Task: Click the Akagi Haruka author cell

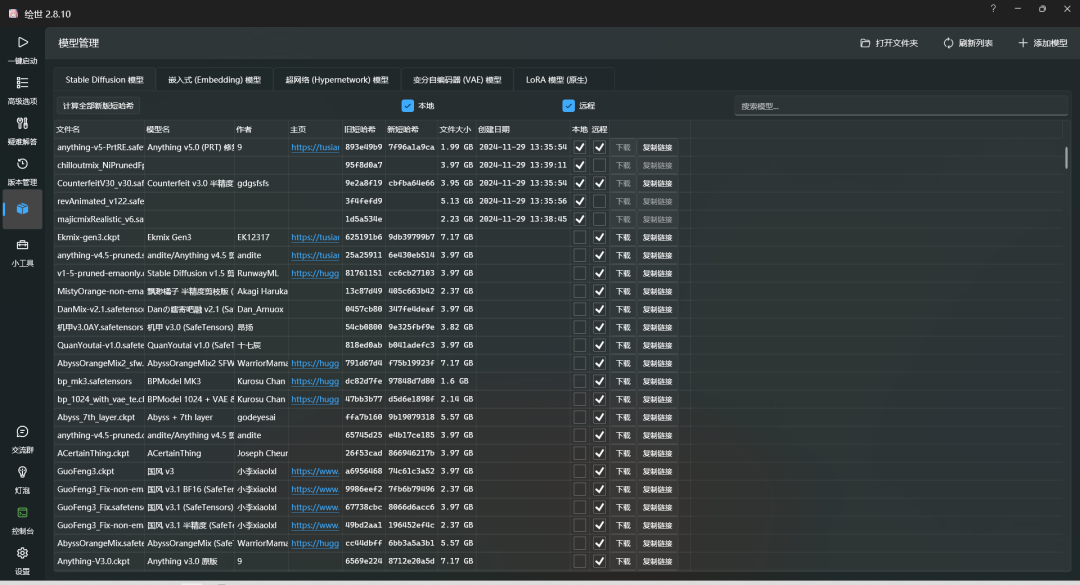Action: tap(262, 291)
